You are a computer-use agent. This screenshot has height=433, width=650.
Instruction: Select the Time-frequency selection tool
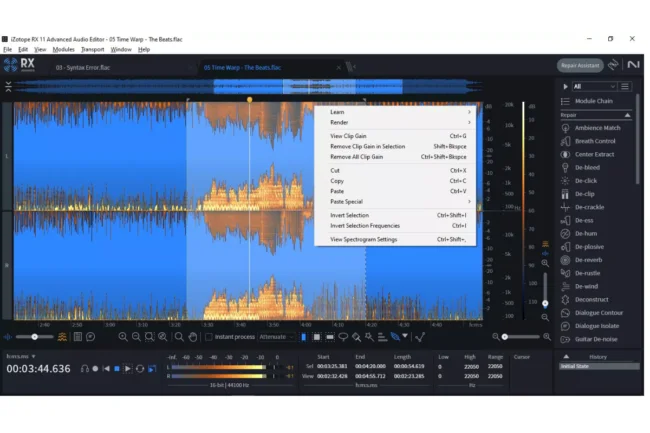(317, 337)
